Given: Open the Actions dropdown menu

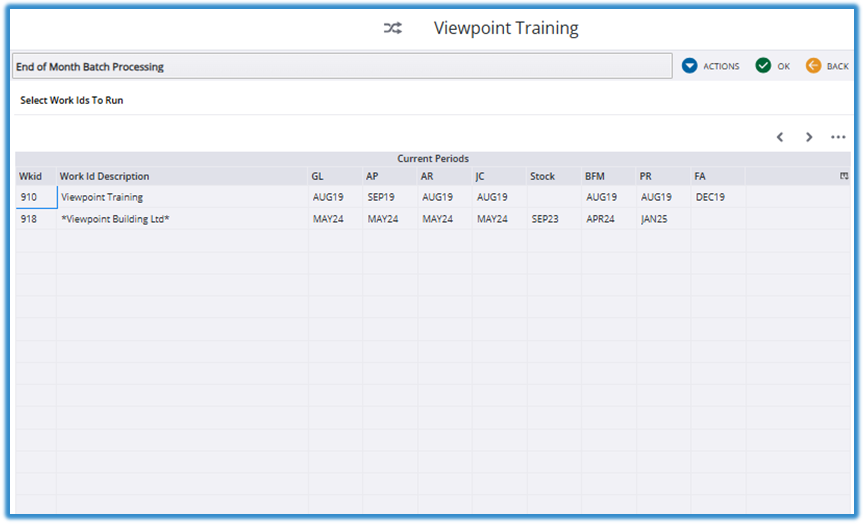Looking at the screenshot, I should [x=710, y=66].
